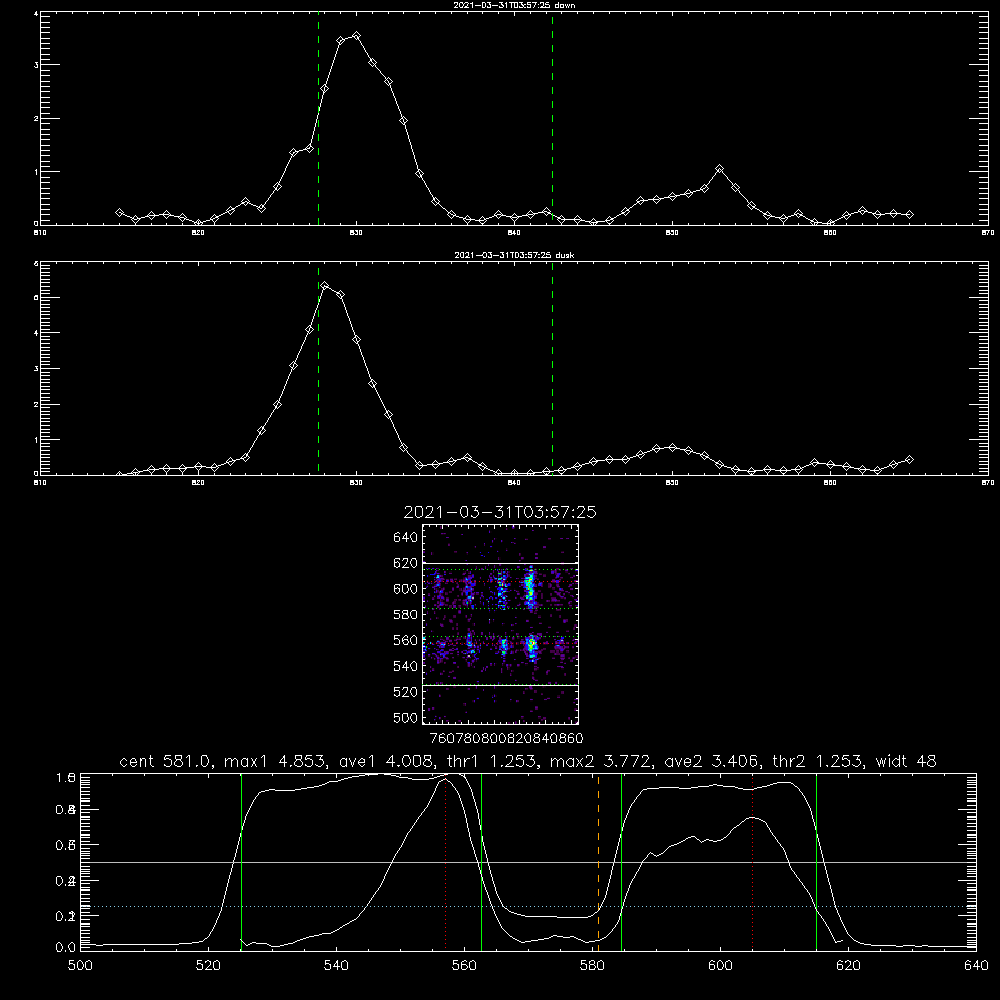This screenshot has height=1000, width=1000.
Task: Click the '830' x-axis label under the dawn plot
Action: coord(356,233)
